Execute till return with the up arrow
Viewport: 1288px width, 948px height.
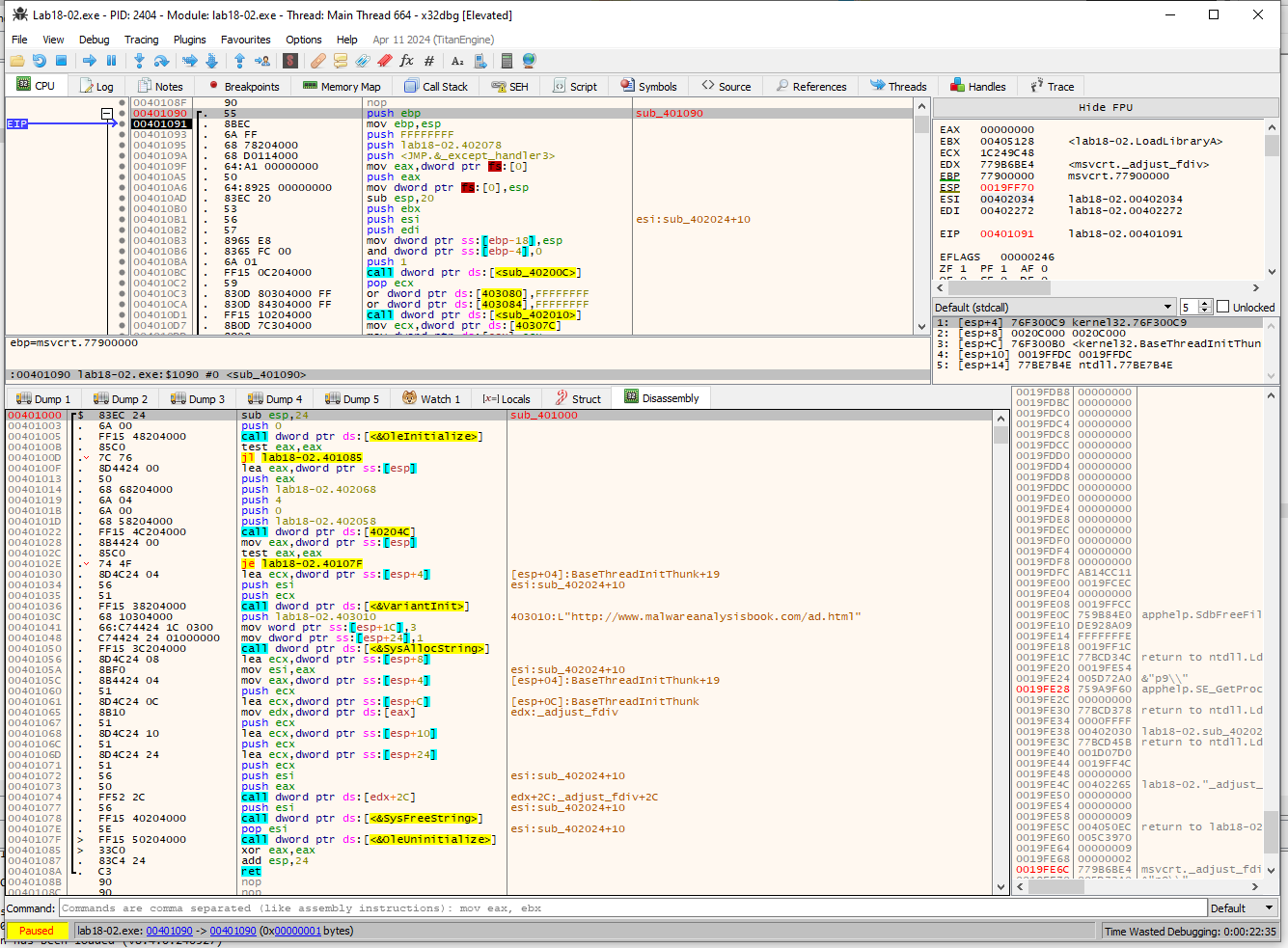tap(239, 61)
